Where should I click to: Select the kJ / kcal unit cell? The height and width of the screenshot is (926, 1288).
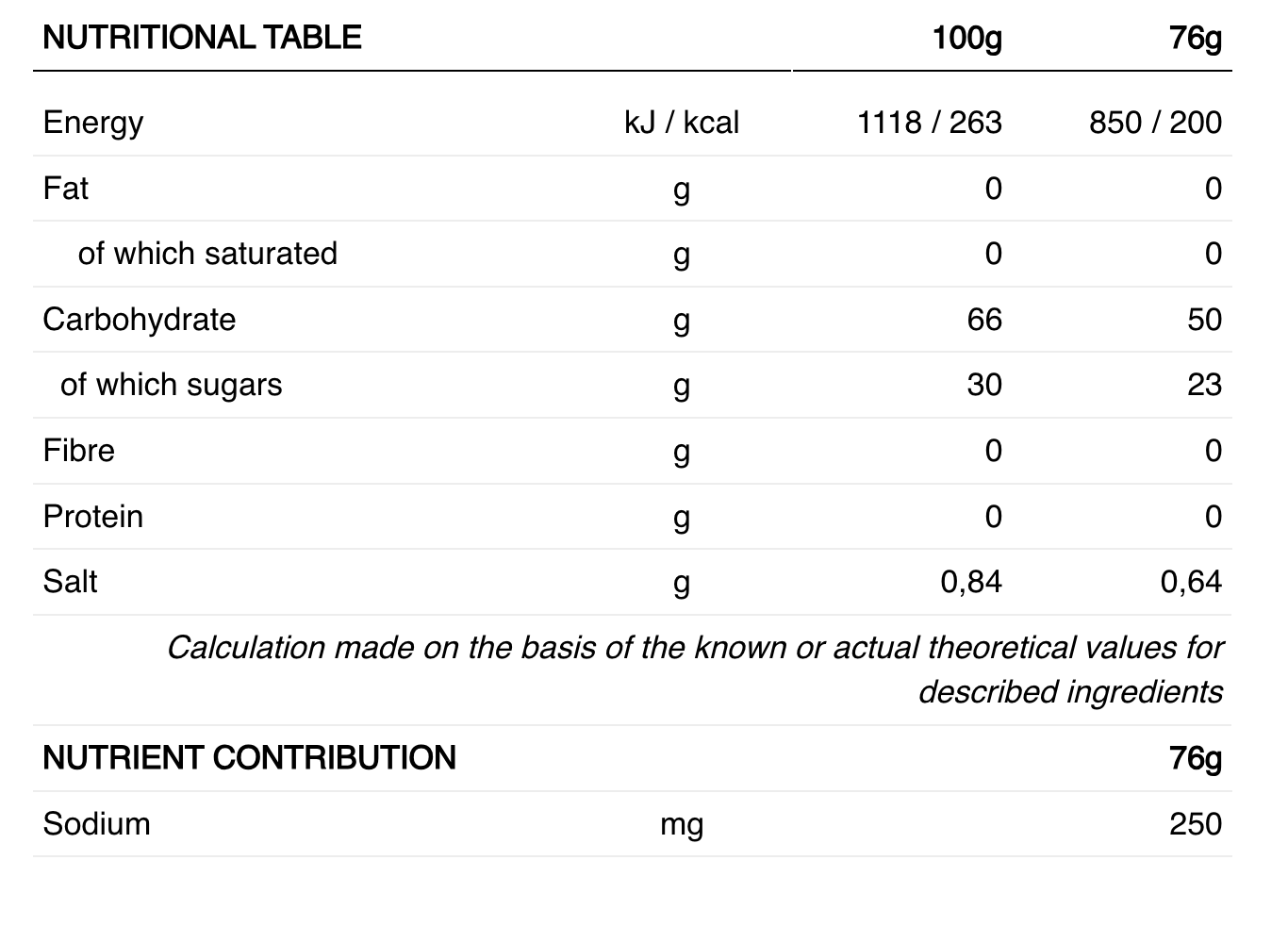681,123
